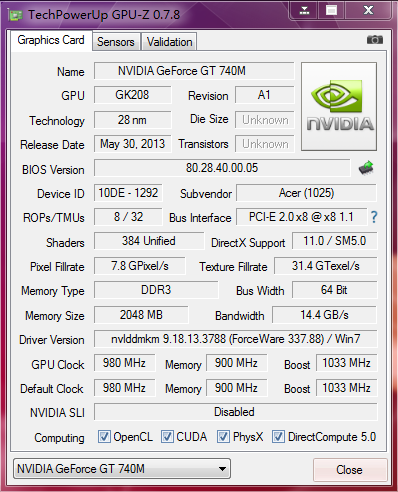
Task: Click BIOS Version 80.28.40.00.05 field
Action: (222, 168)
